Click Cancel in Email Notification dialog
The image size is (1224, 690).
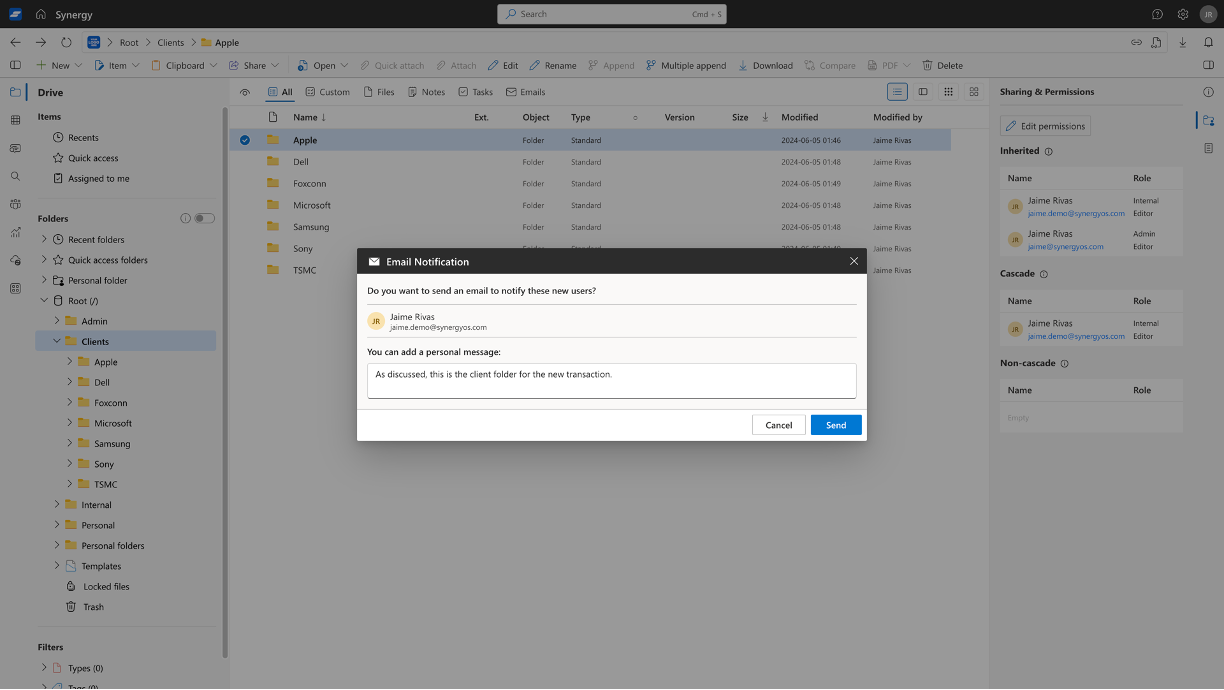click(x=779, y=425)
